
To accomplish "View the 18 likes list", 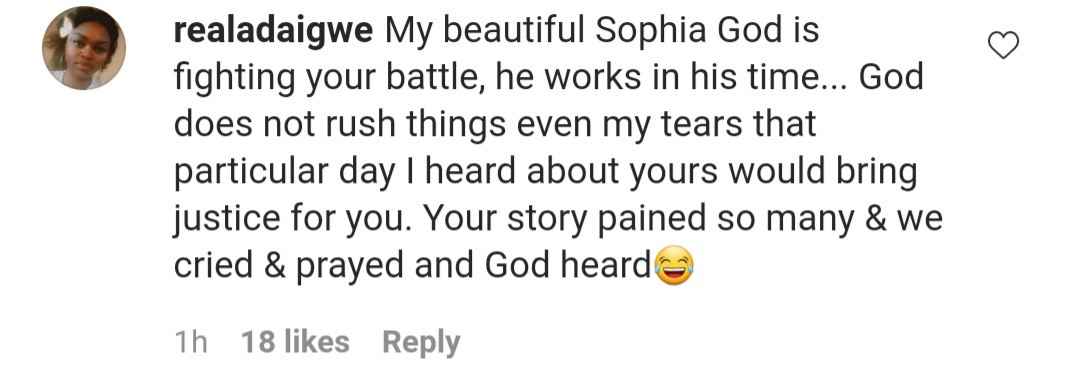I will tap(295, 343).
